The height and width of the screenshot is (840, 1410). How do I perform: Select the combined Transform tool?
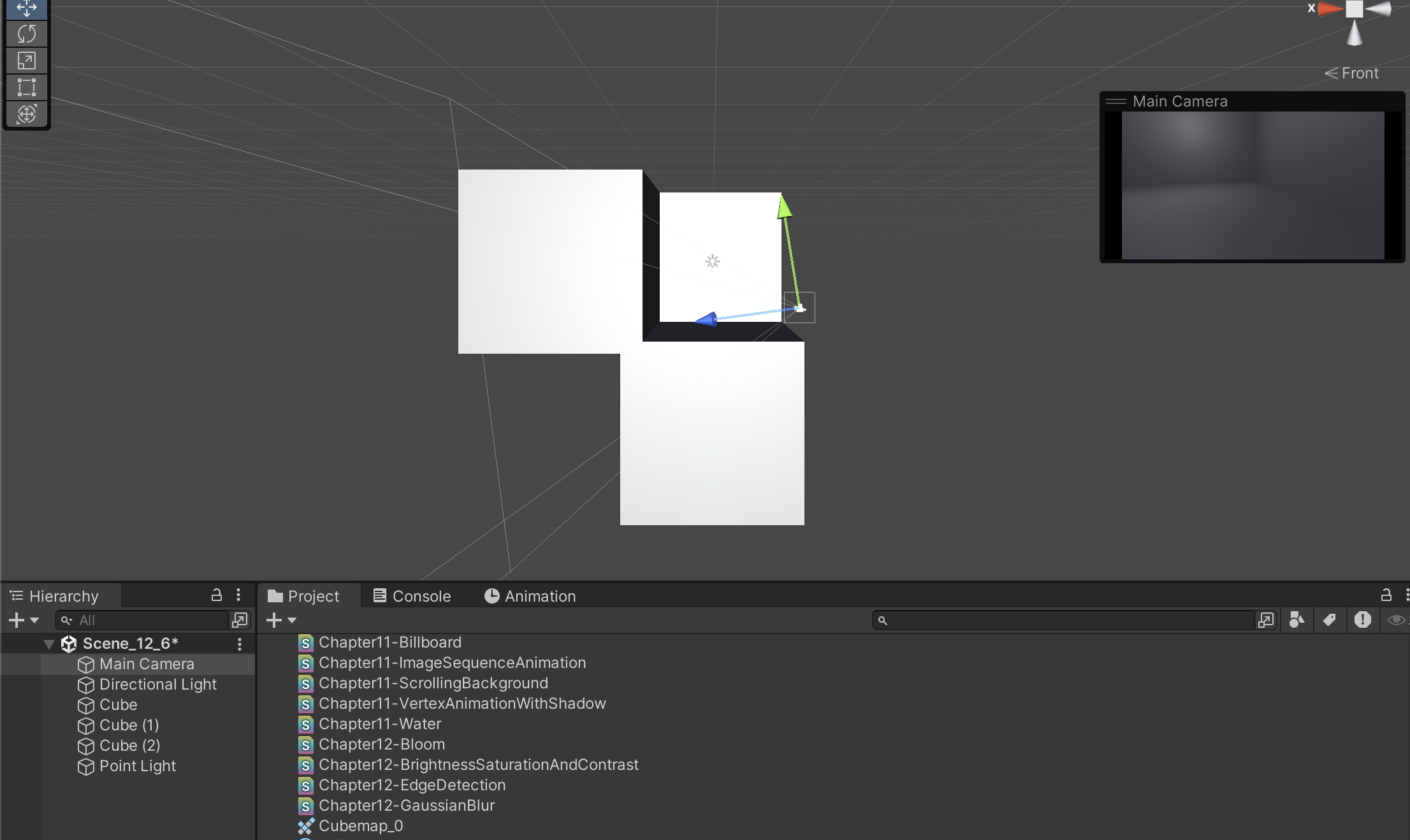[26, 114]
